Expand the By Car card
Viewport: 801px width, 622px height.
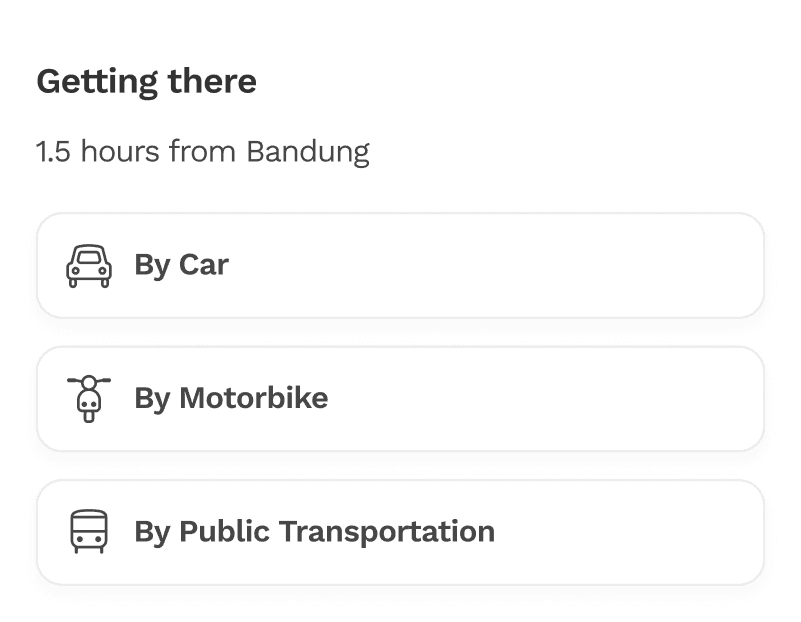(400, 266)
